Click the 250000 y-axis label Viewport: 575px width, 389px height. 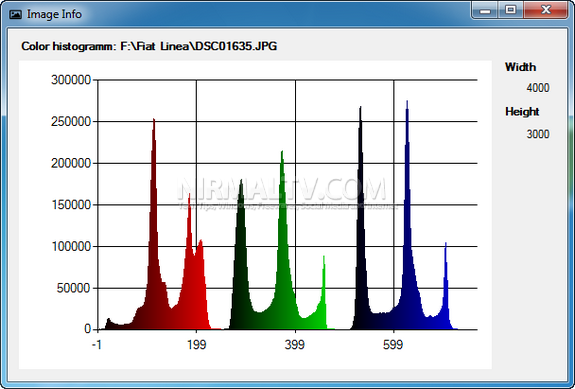pyautogui.click(x=71, y=122)
